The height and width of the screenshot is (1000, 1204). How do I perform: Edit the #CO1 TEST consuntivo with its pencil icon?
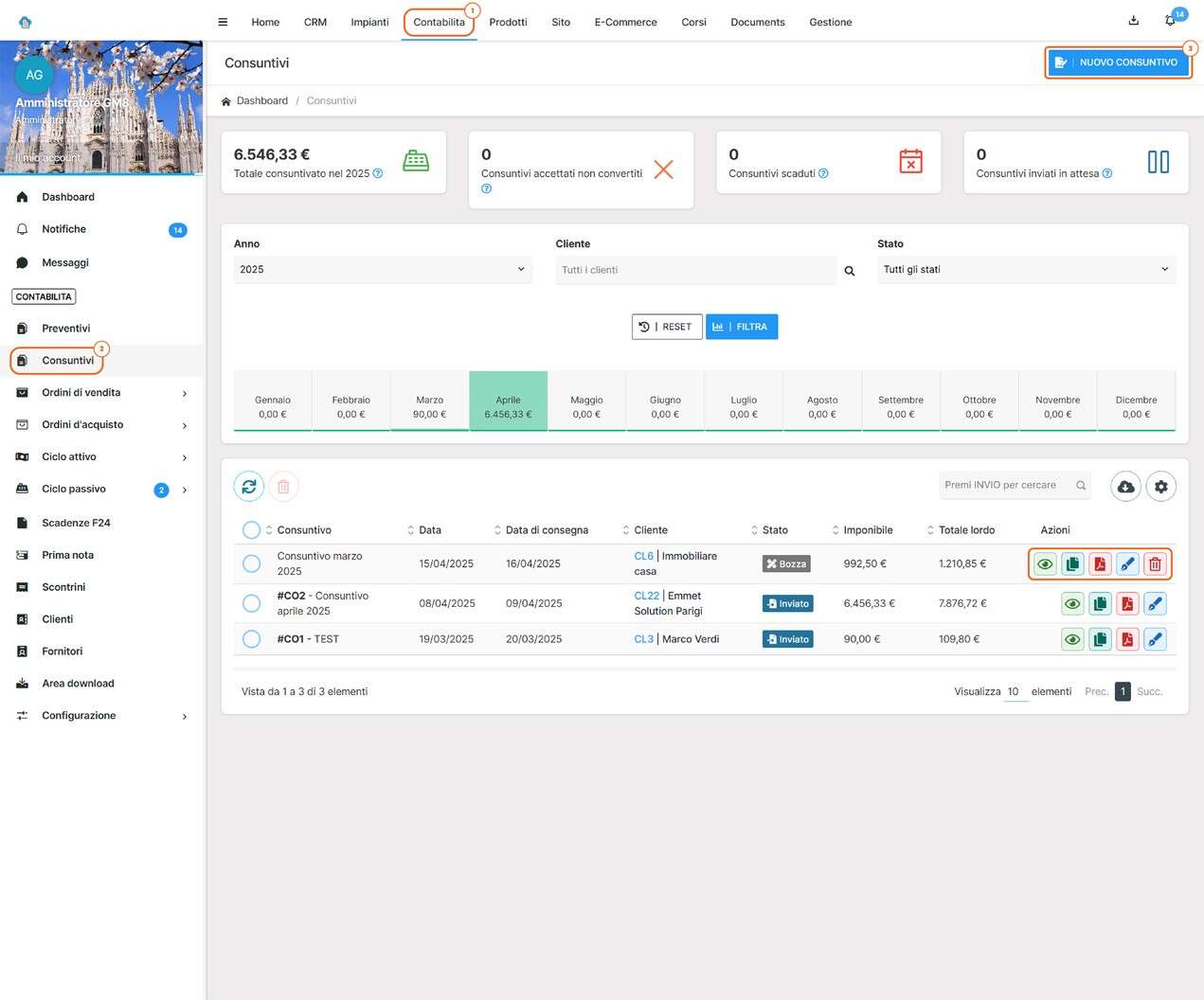click(x=1155, y=640)
